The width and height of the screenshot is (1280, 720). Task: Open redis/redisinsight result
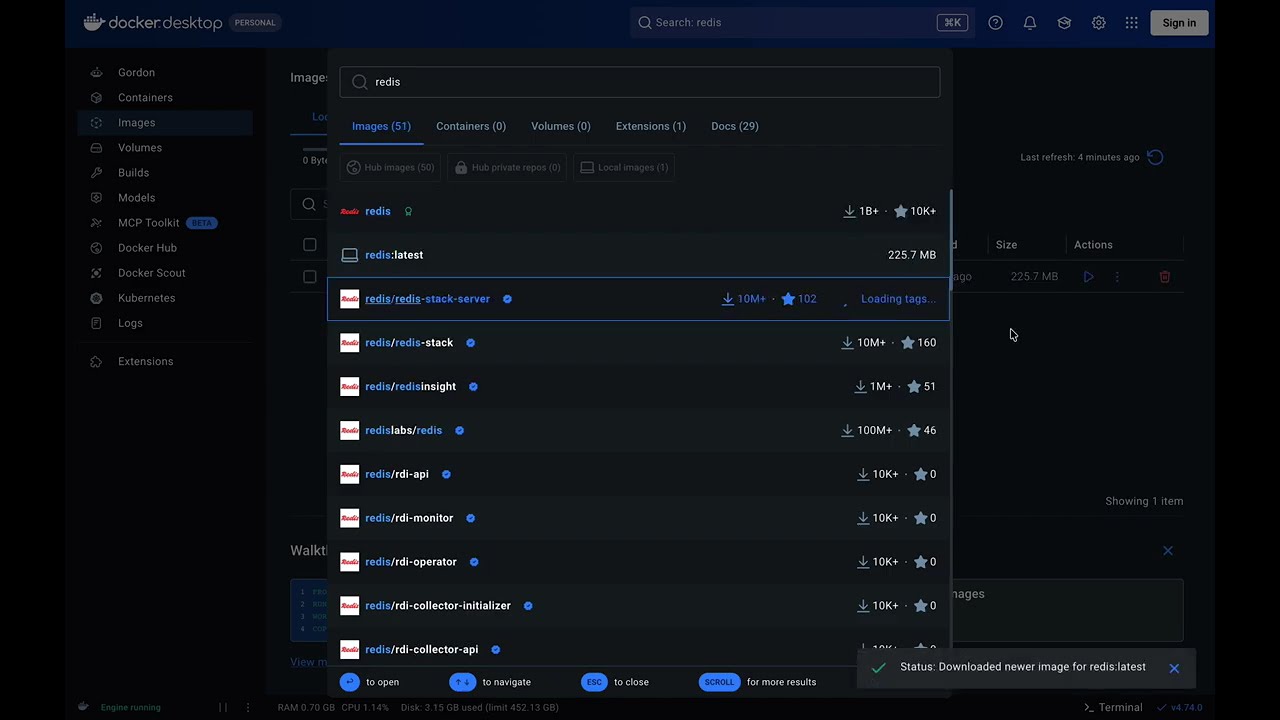tap(638, 387)
